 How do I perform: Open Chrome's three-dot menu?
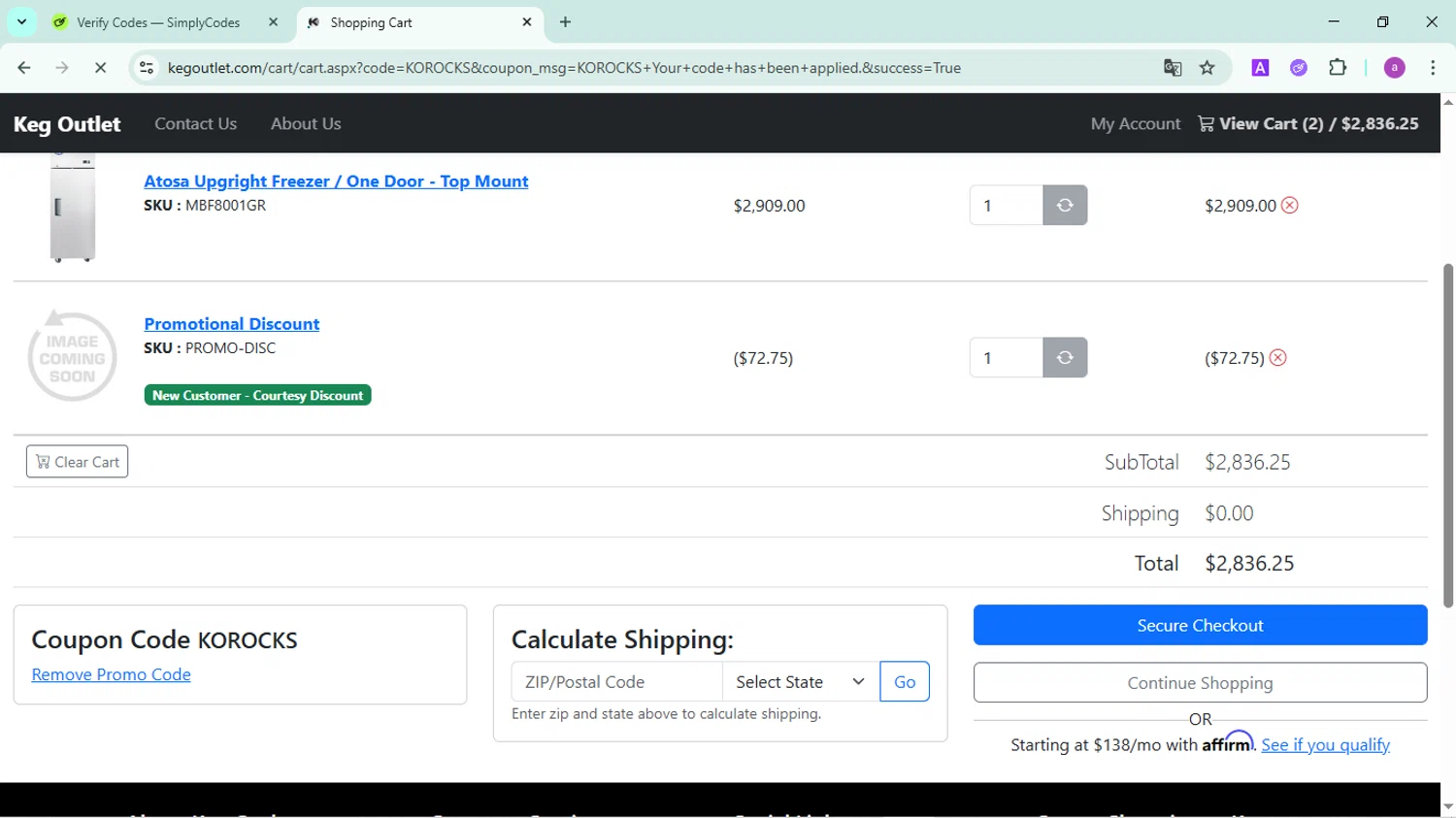(1433, 67)
